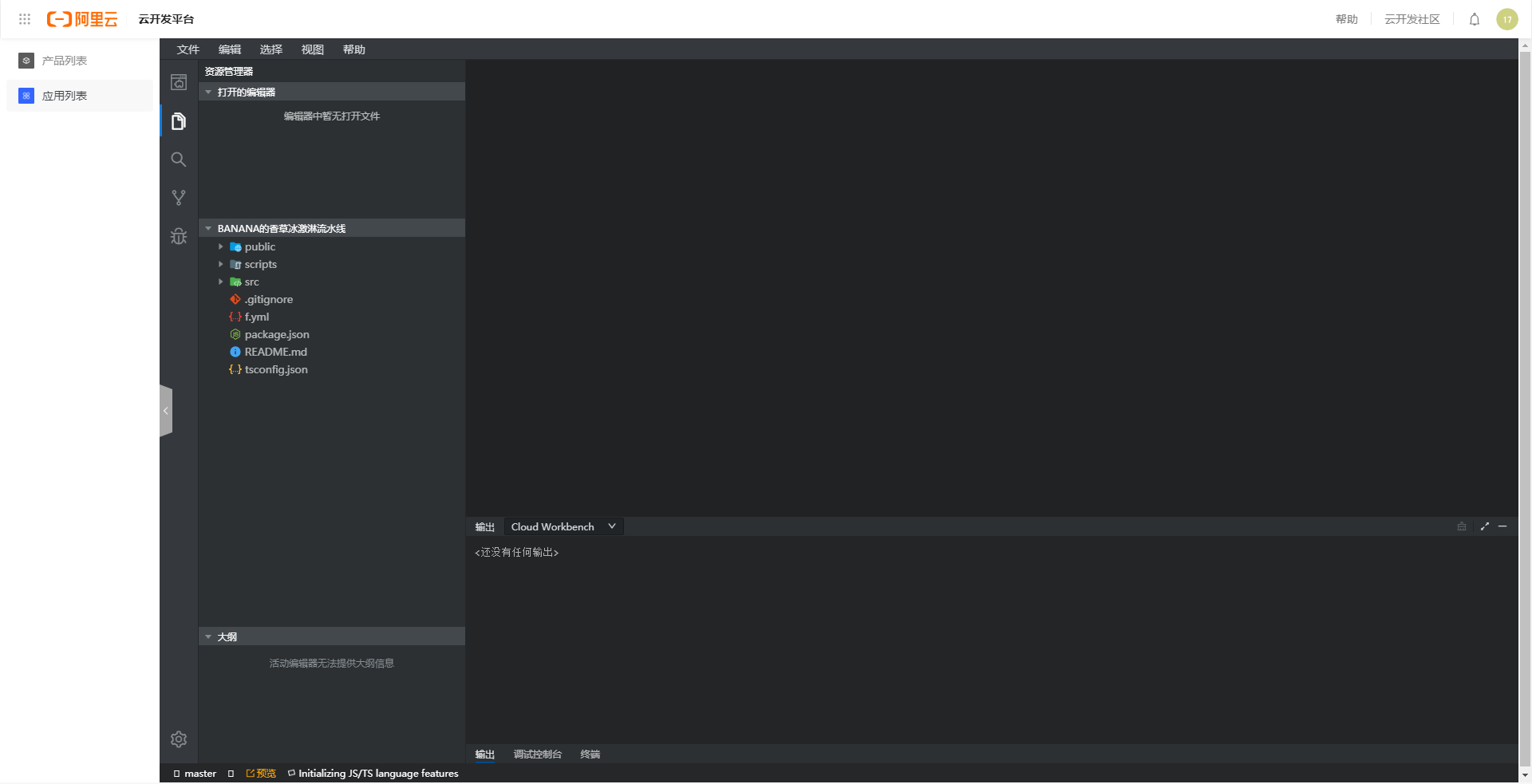Open the Search panel
This screenshot has height=784, width=1532.
point(179,160)
